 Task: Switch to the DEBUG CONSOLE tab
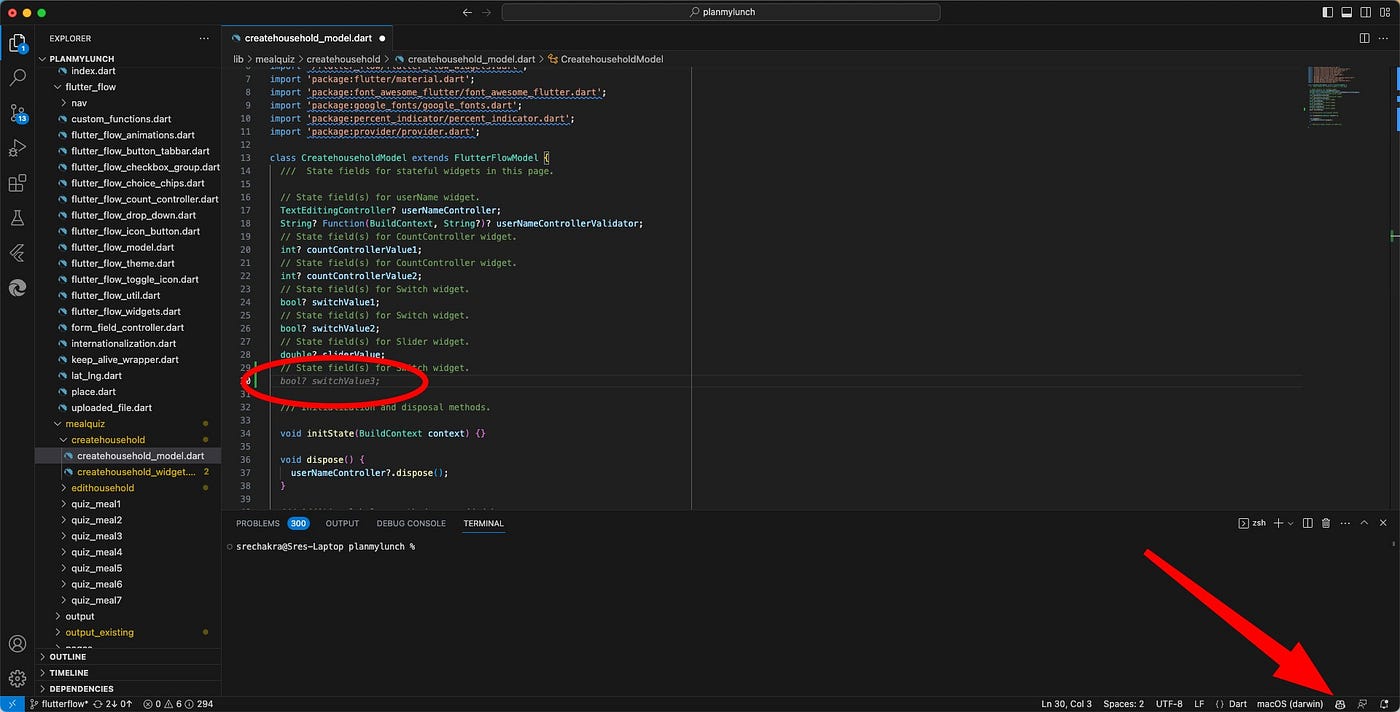click(411, 523)
